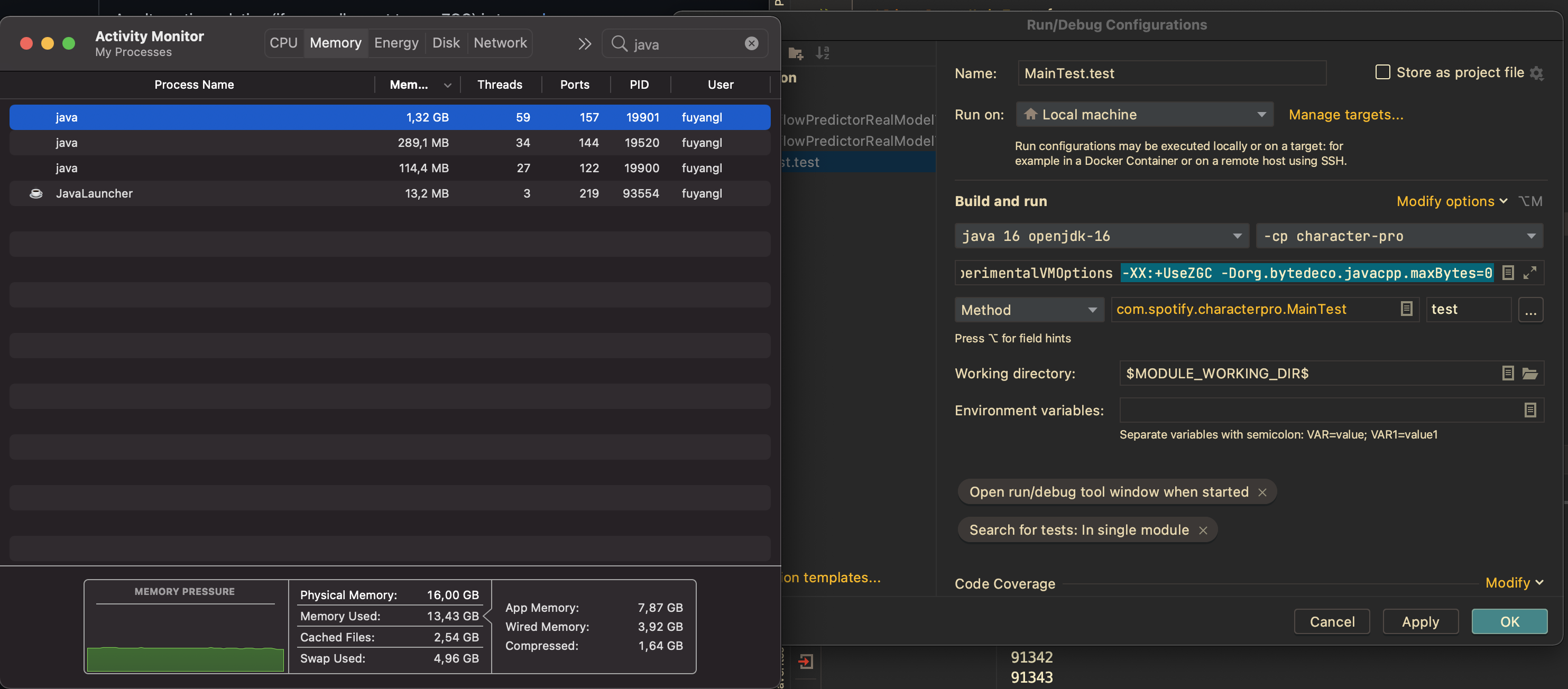Open the java 16 openjdk-16 JDK dropdown
This screenshot has height=689, width=1568.
click(1102, 236)
